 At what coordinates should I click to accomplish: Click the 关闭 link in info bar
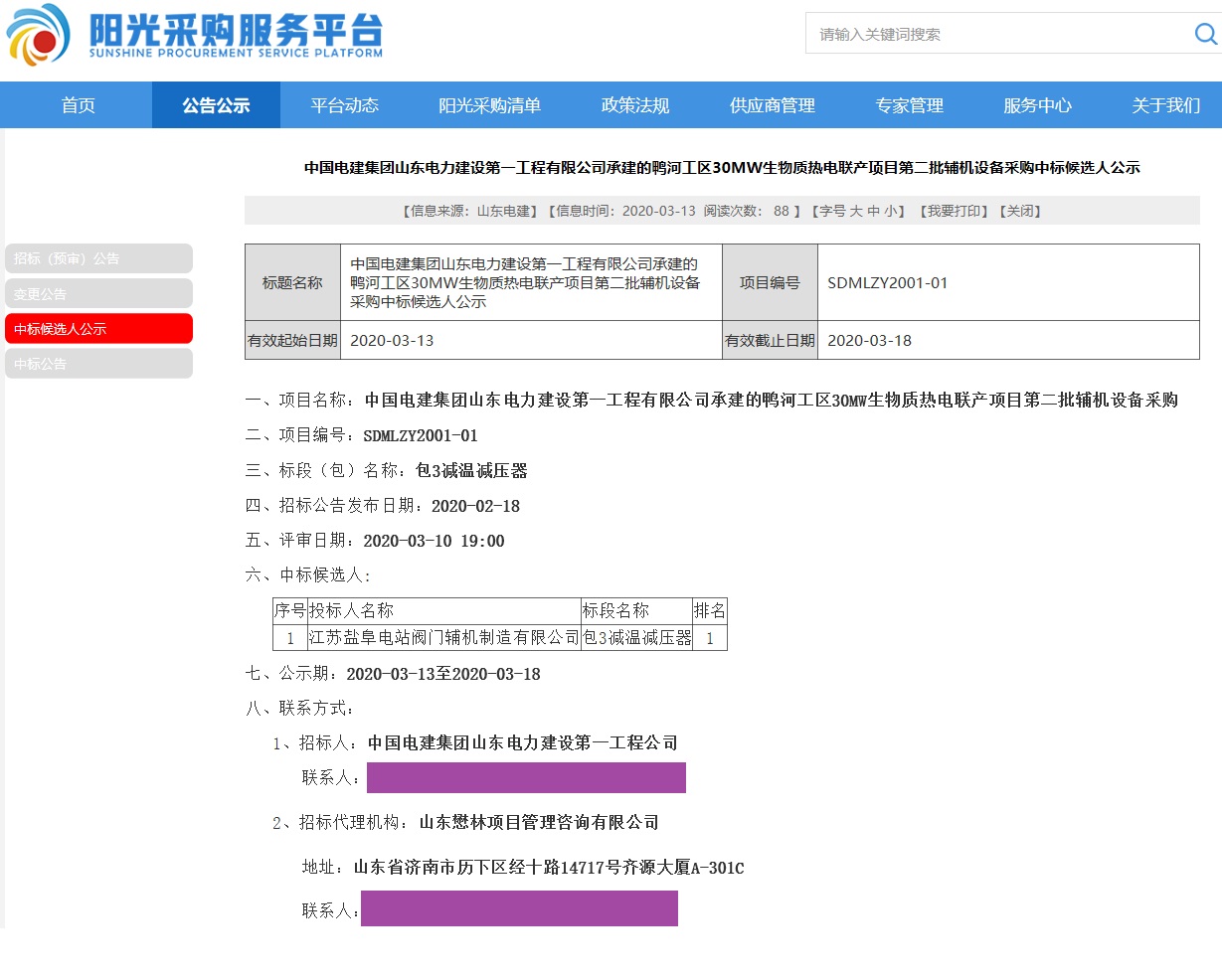1021,211
